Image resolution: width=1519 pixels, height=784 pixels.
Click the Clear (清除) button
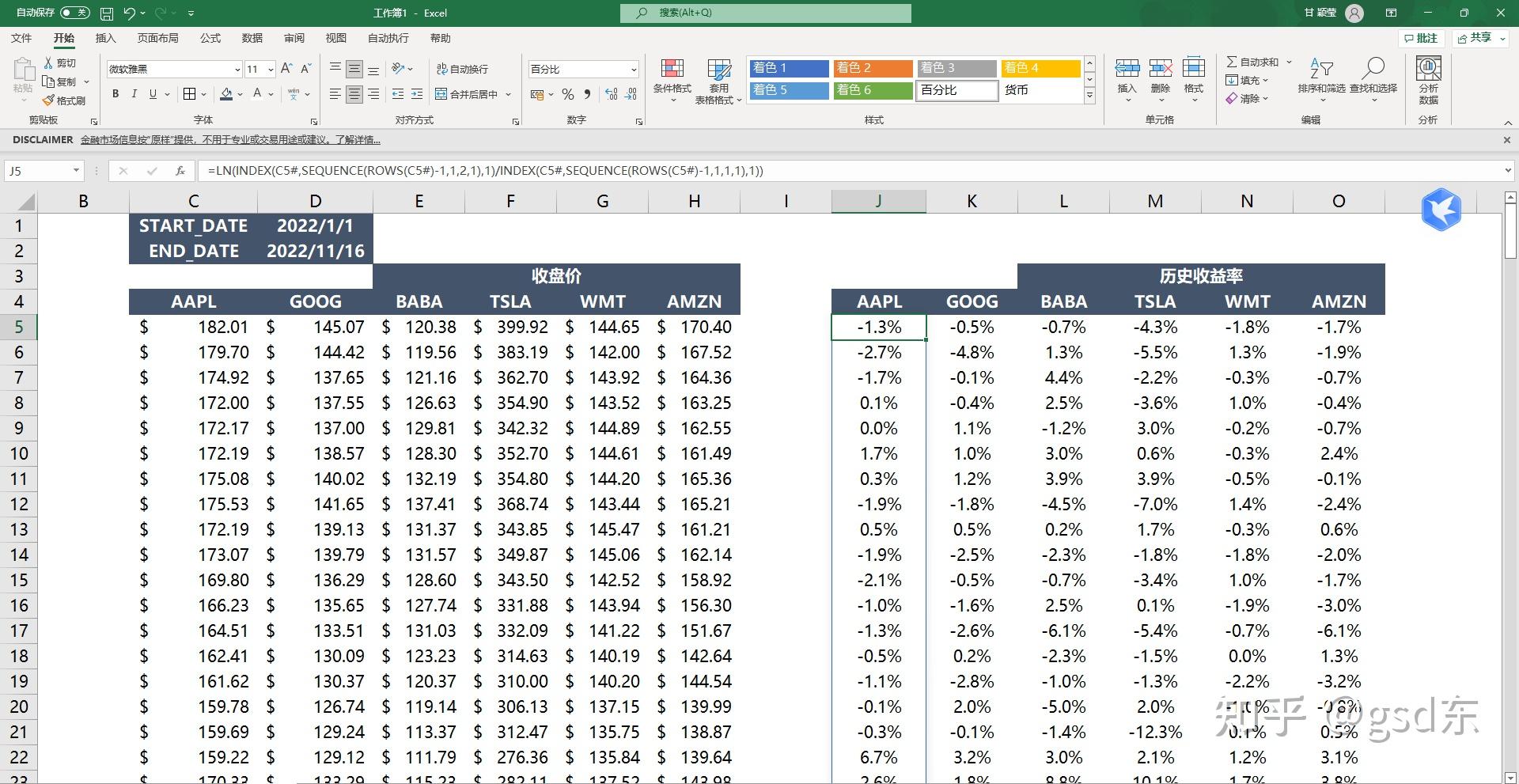pyautogui.click(x=1246, y=98)
